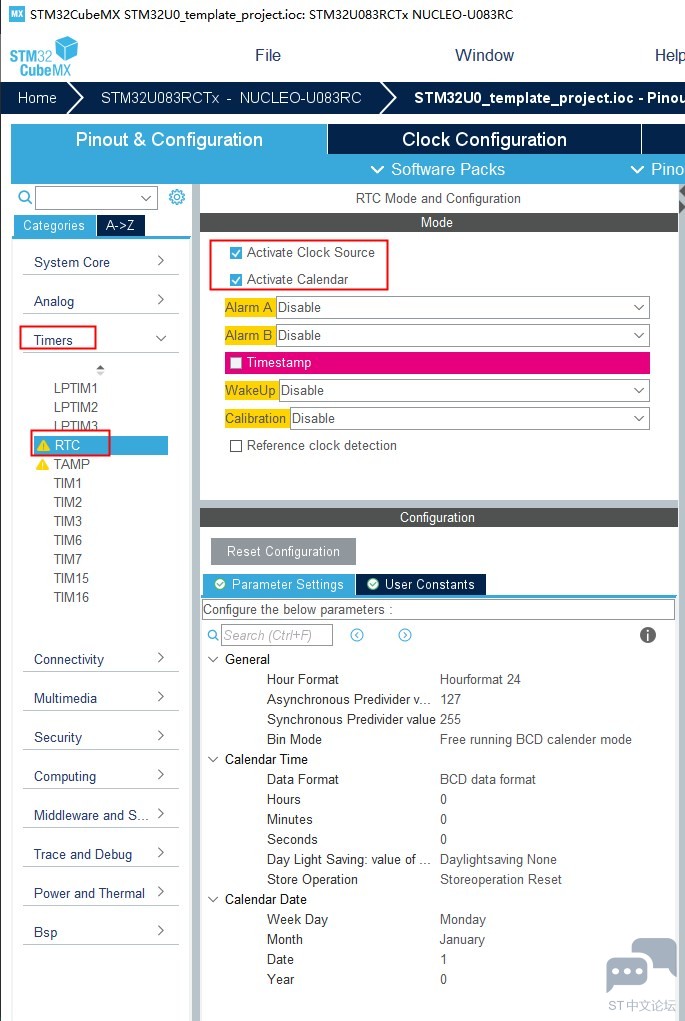Select the Categories tab
Screen dimensions: 685x1021
click(x=54, y=225)
